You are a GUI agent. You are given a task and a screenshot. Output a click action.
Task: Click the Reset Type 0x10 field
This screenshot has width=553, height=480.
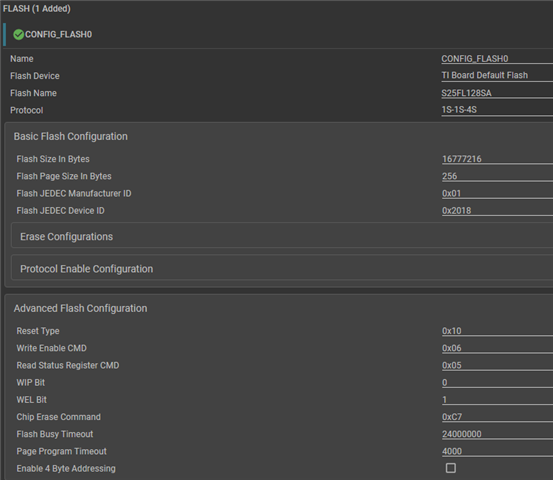pyautogui.click(x=497, y=331)
